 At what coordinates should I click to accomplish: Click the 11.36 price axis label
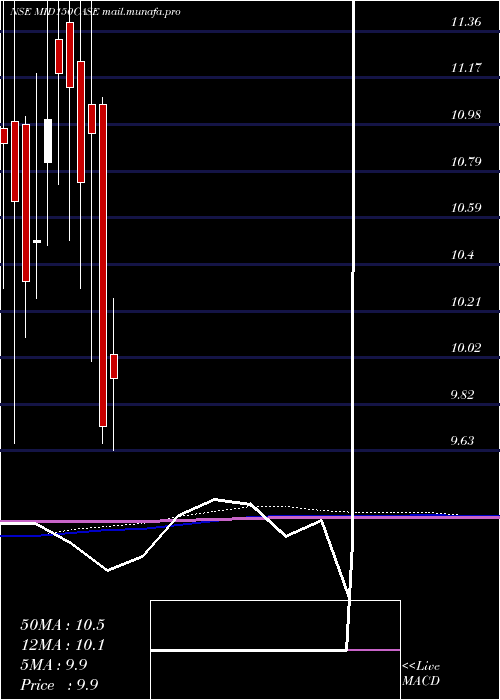466,22
